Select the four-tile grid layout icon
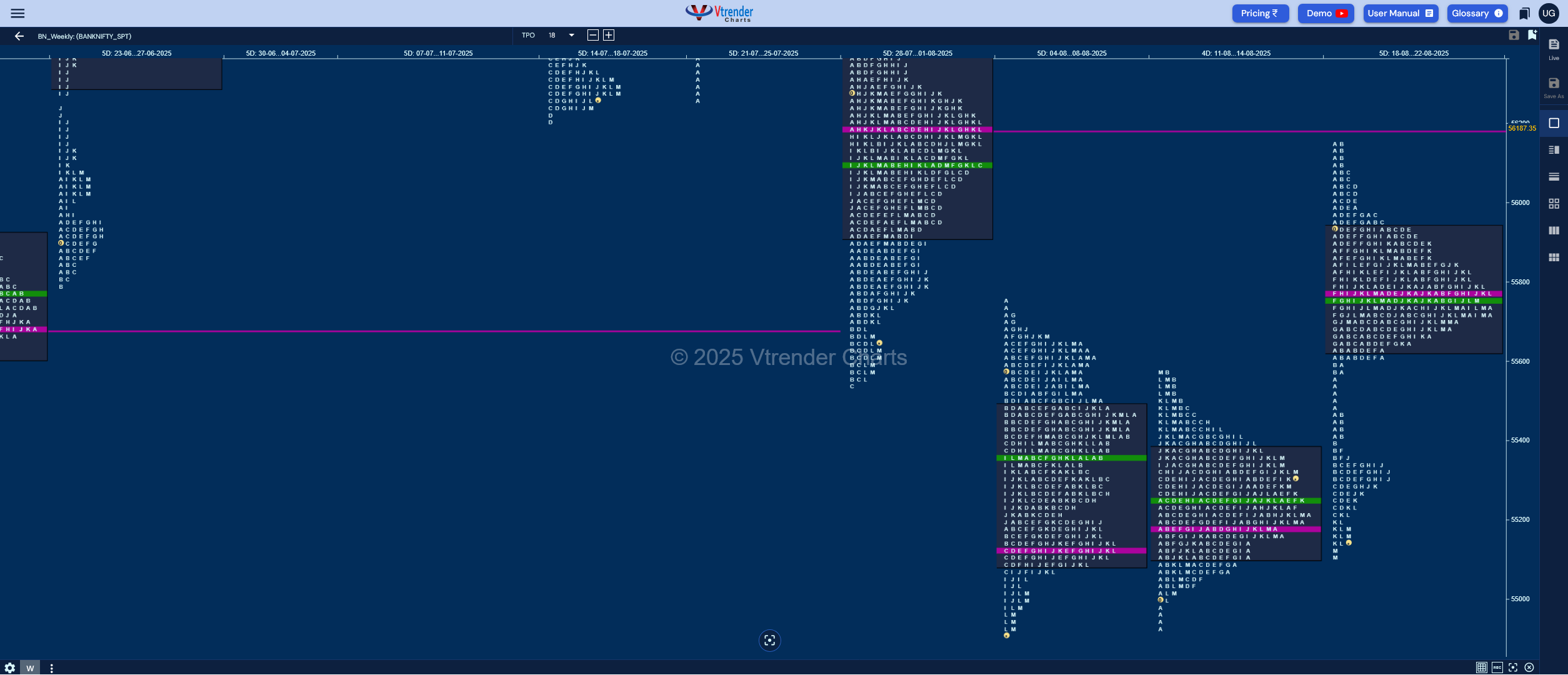Screen dimensions: 1568x675 [1554, 204]
